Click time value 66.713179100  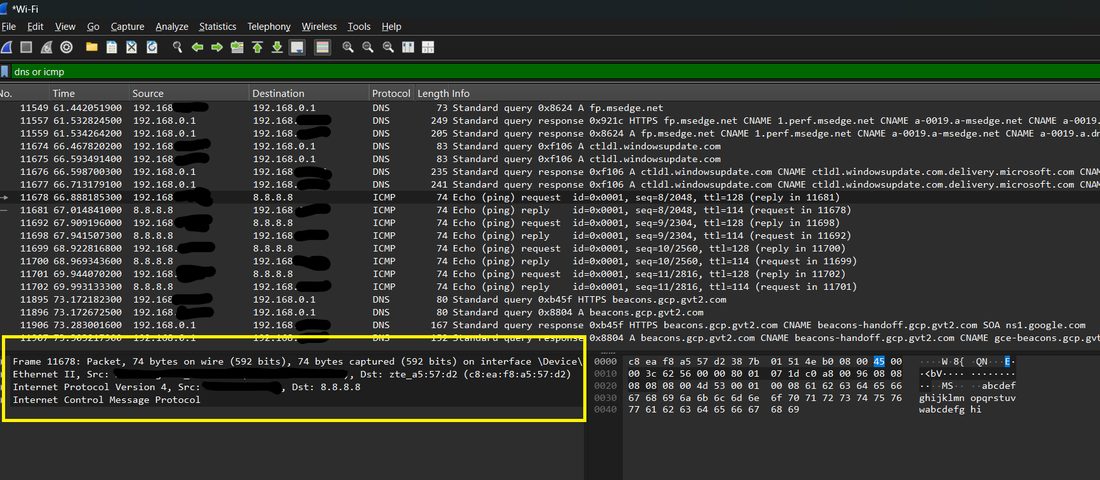[x=88, y=185]
